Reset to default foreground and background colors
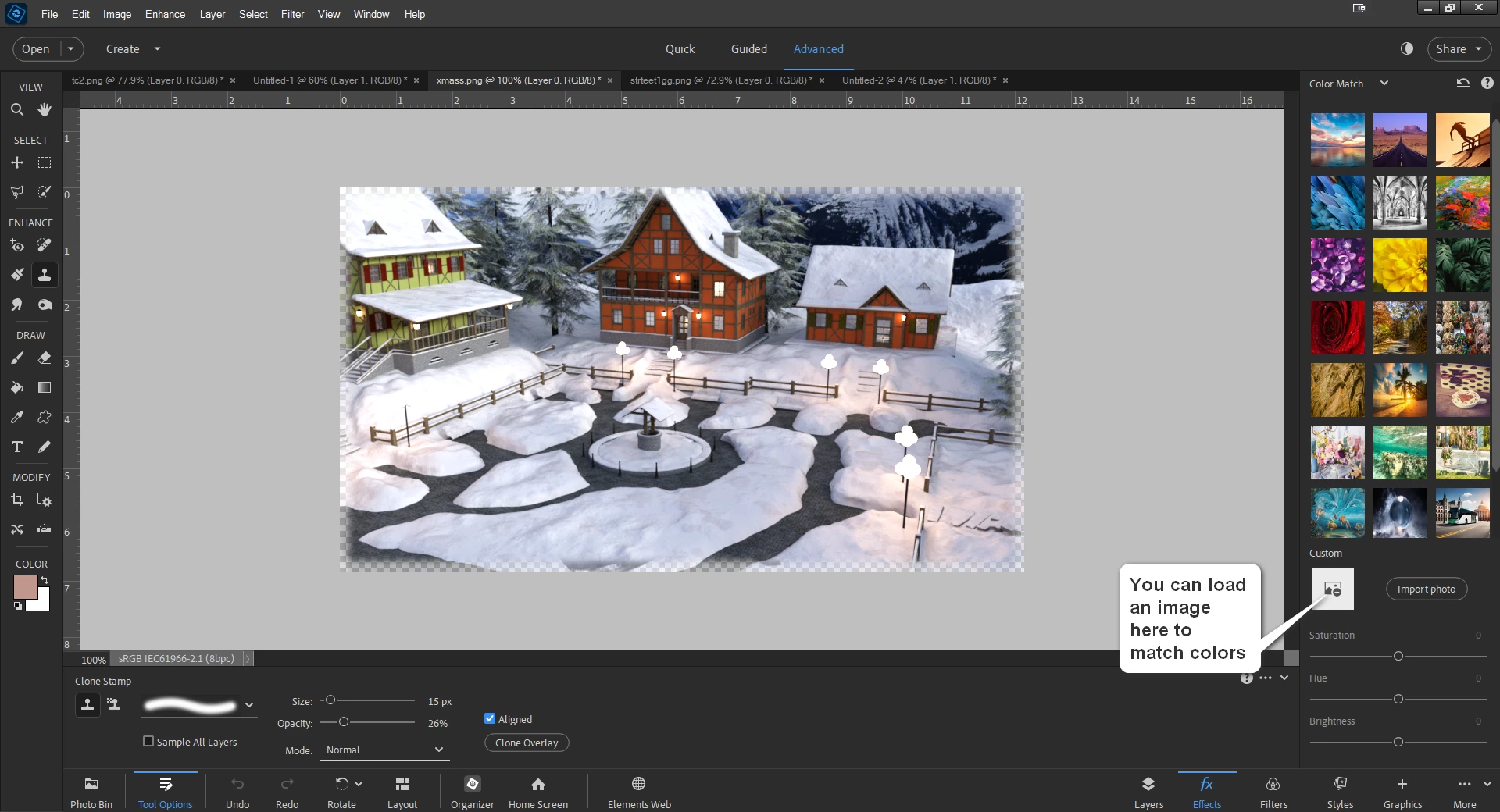Viewport: 1500px width, 812px height. [18, 606]
